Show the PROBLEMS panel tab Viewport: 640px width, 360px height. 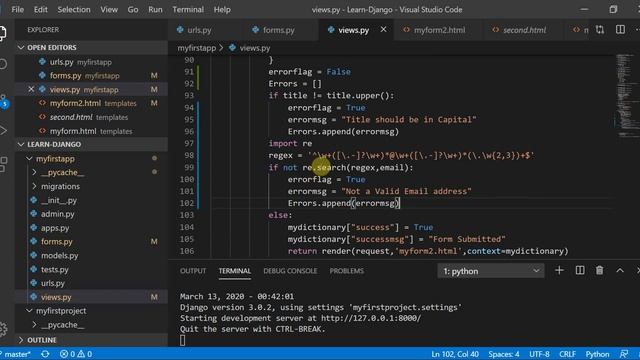tap(347, 271)
